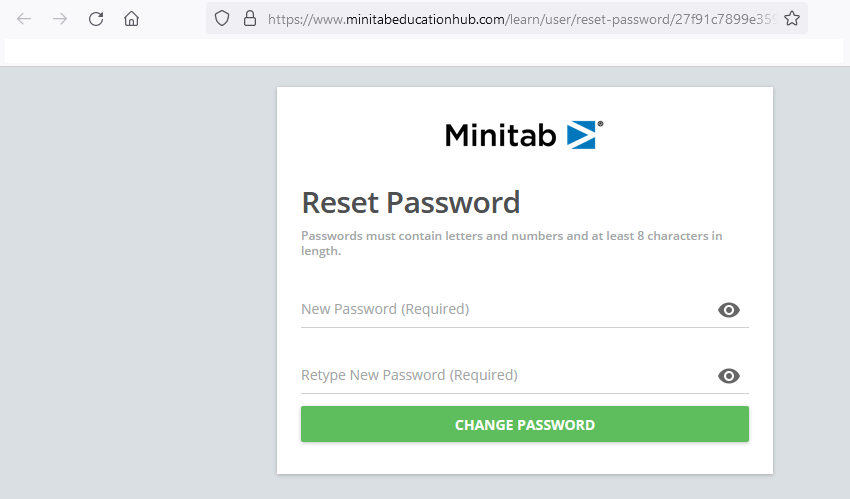Viewport: 850px width, 499px height.
Task: Select the minitabeducationhub.com address bar URL
Action: click(522, 19)
